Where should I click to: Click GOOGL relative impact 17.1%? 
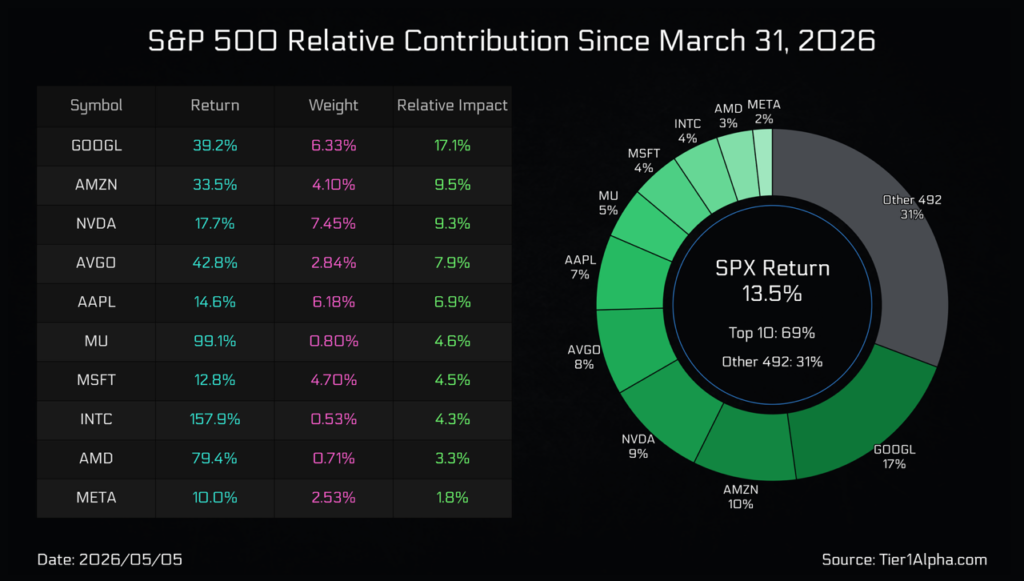(452, 146)
